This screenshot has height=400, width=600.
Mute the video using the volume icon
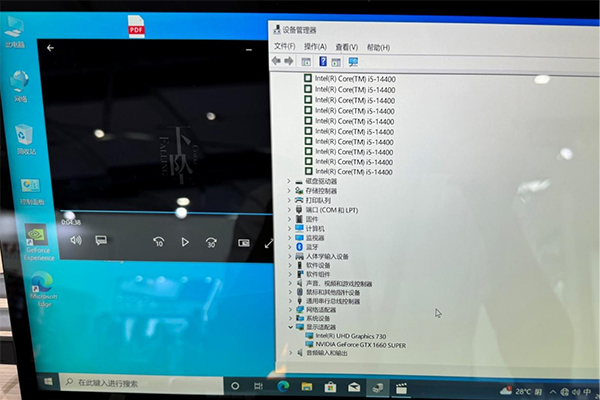pos(76,240)
